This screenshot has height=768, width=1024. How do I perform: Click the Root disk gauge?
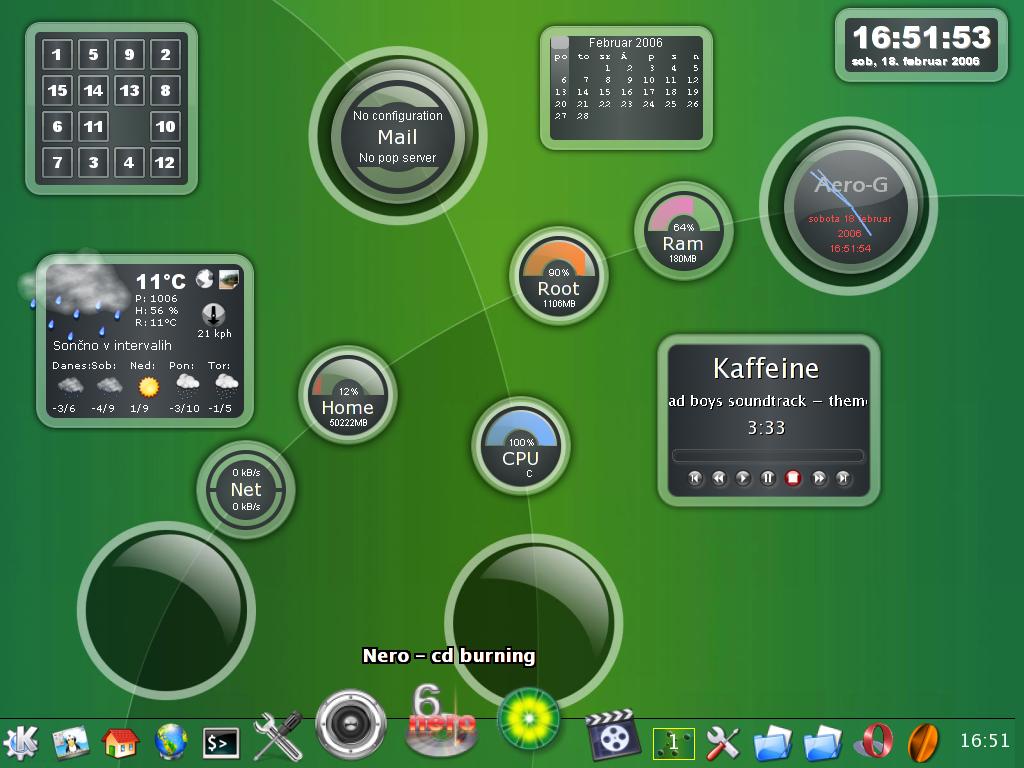pos(558,276)
